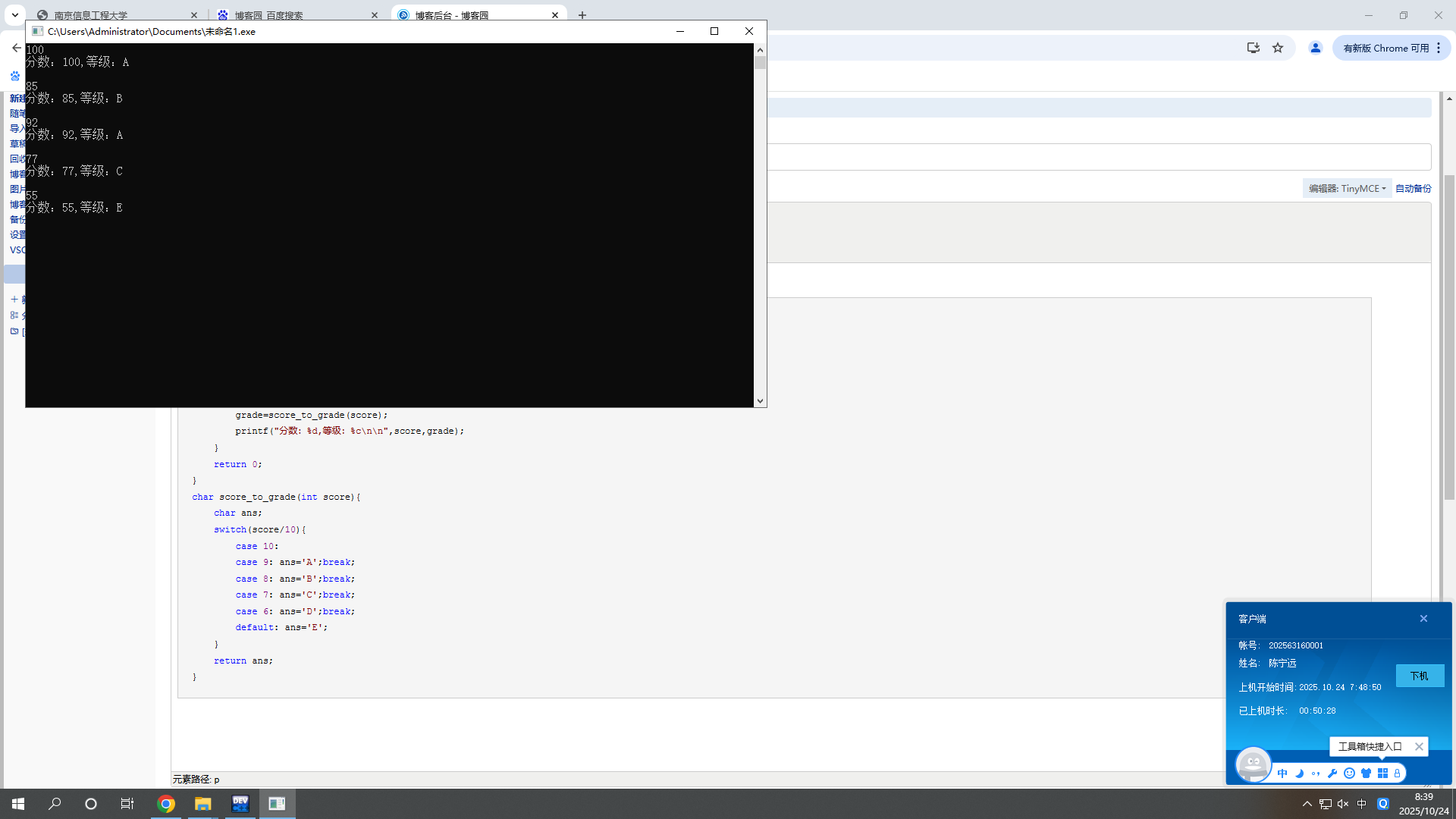Open the smiley emoji icon in IME bar
The height and width of the screenshot is (819, 1456).
tap(1349, 773)
